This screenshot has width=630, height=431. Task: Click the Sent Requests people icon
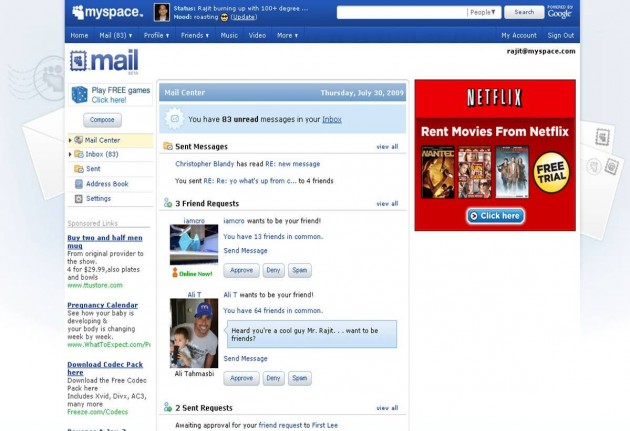tap(168, 407)
